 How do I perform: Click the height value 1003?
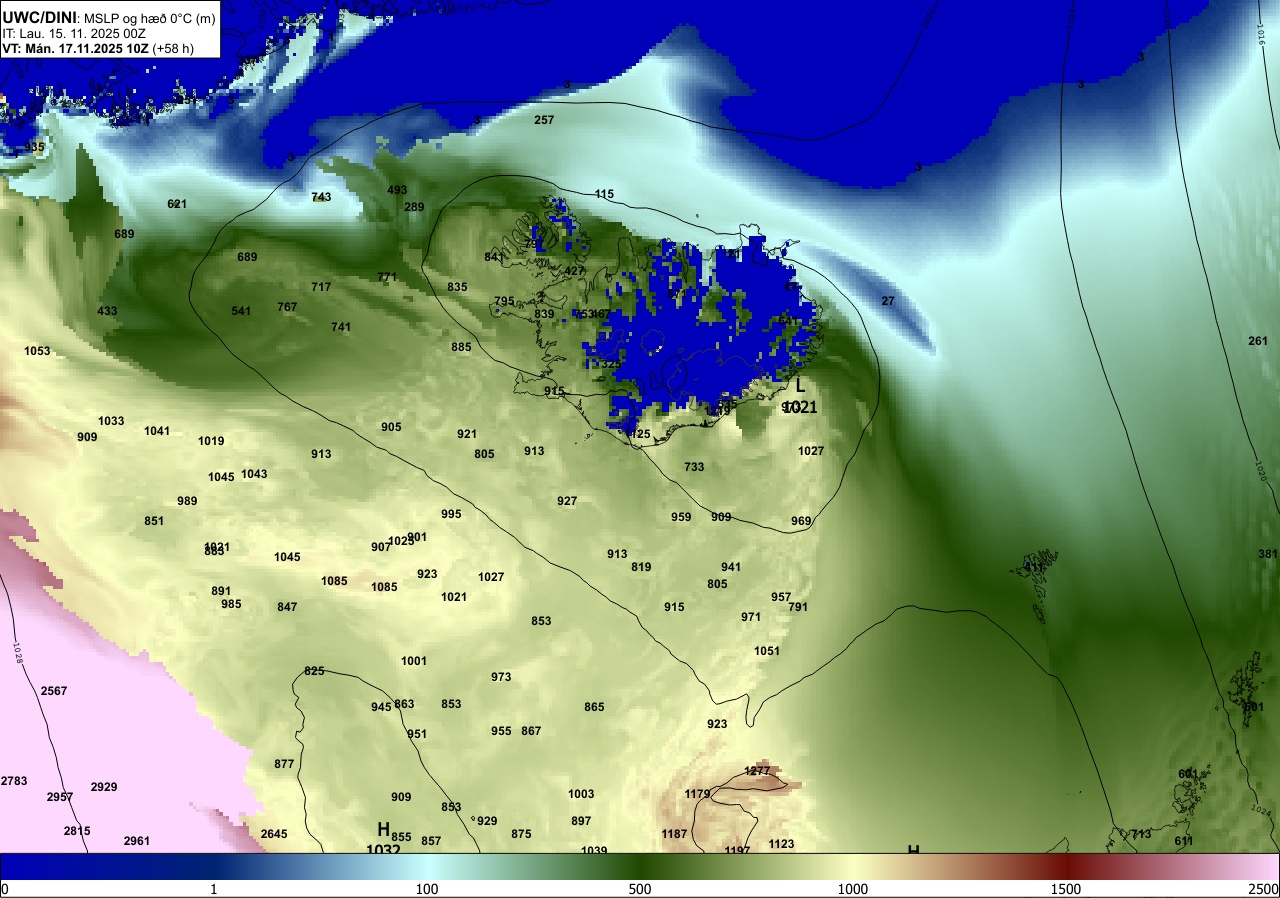(x=581, y=794)
